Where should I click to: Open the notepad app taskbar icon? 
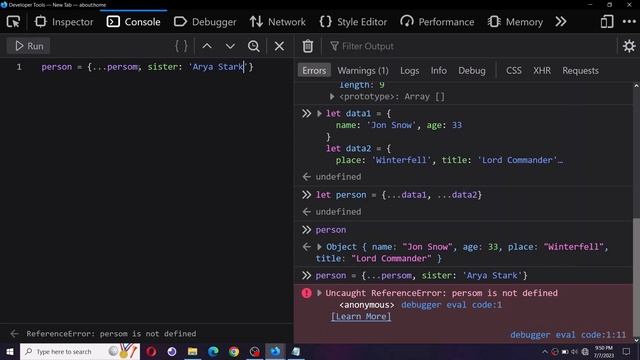(x=296, y=351)
